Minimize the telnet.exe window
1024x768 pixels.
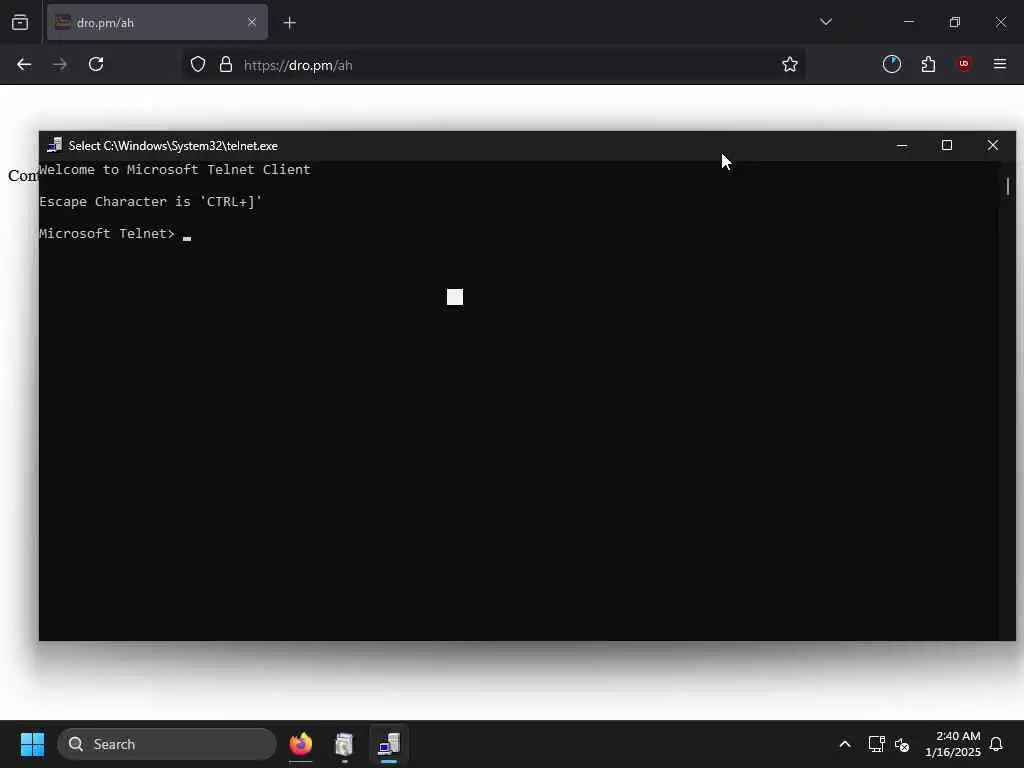(902, 146)
